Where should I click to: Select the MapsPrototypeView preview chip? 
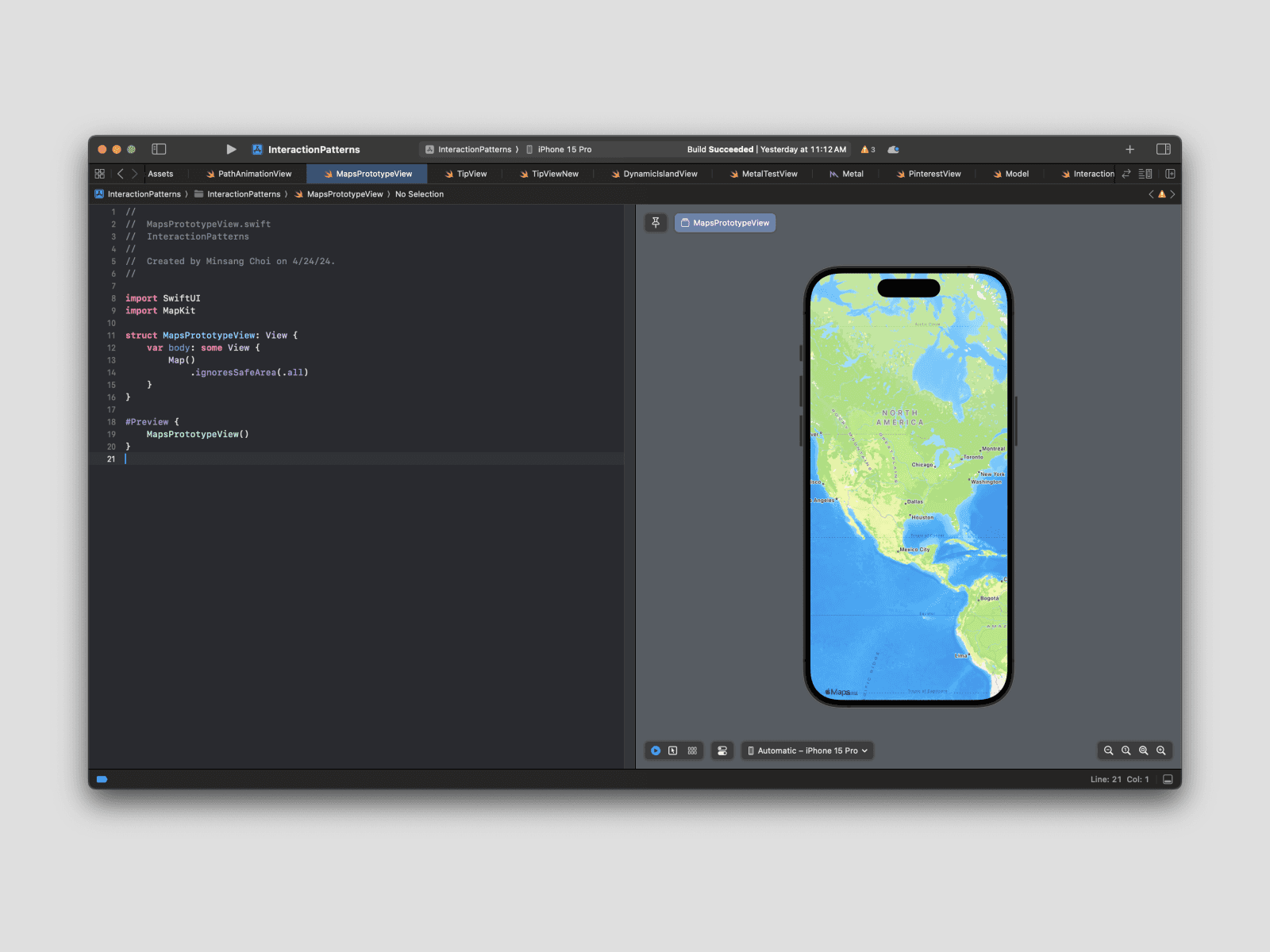[x=725, y=223]
